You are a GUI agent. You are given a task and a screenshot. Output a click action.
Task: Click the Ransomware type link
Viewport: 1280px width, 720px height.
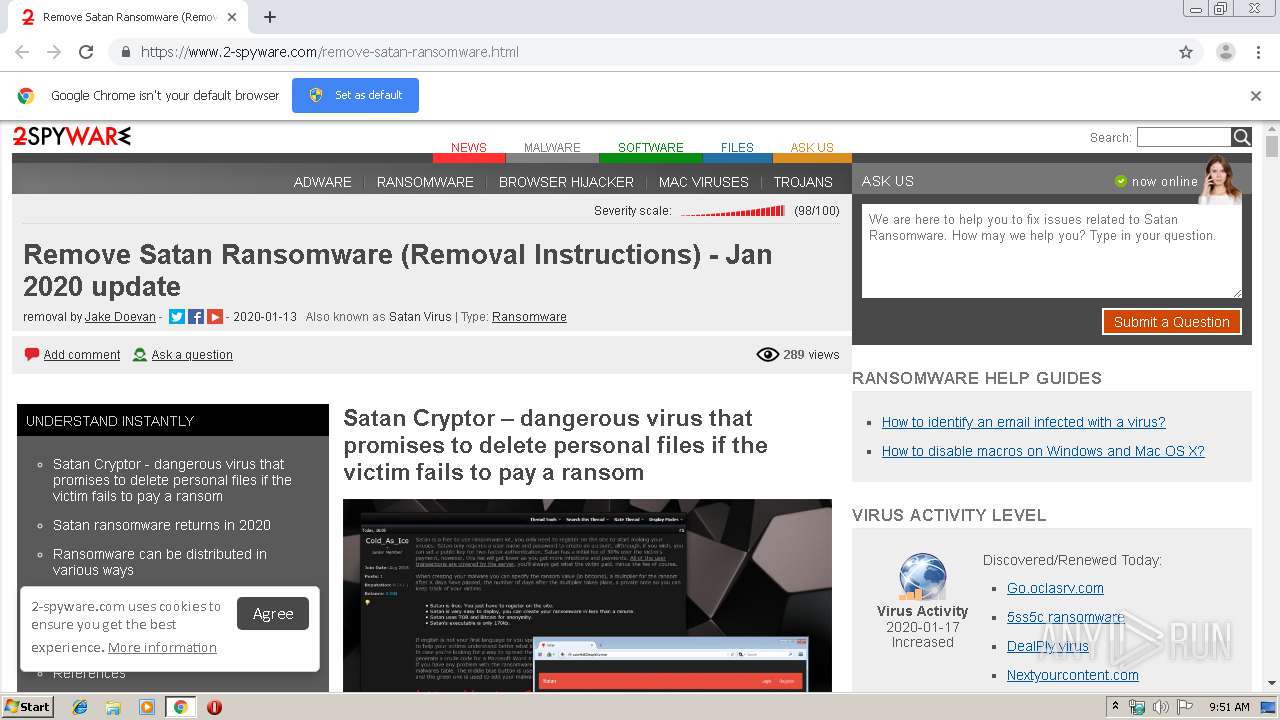click(x=529, y=317)
